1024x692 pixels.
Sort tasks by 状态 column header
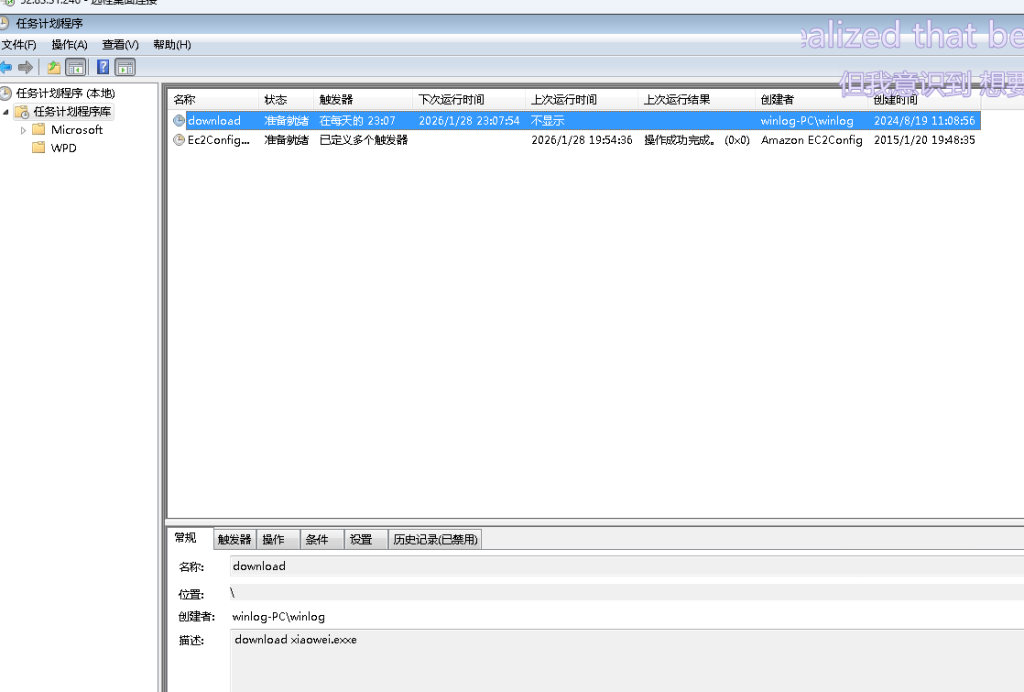[x=275, y=100]
